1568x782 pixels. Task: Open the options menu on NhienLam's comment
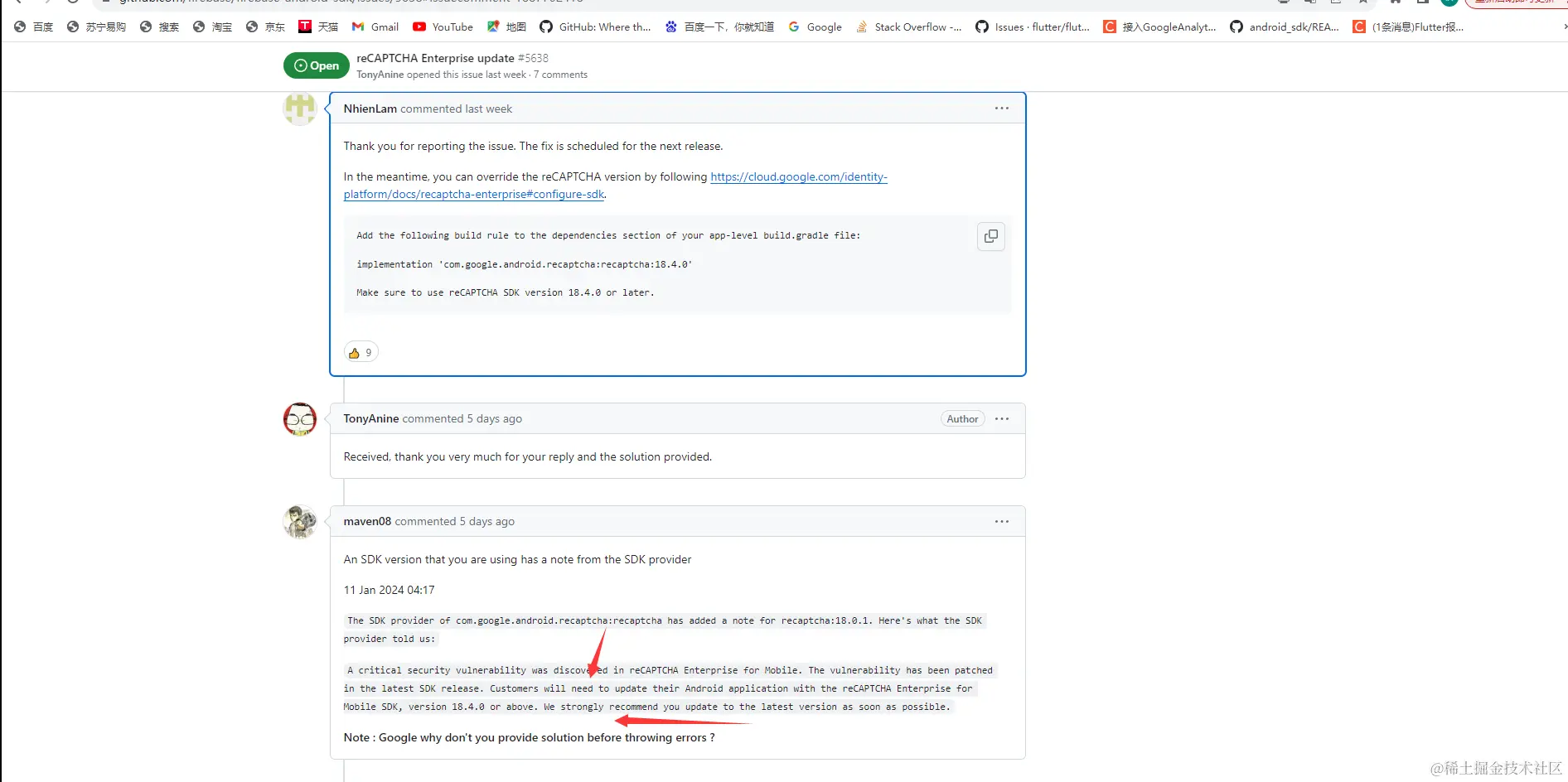pos(1002,109)
